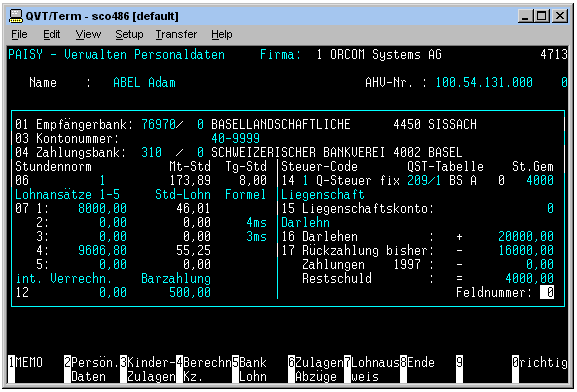
Task: Close the QVT/Term window
Action: [560, 16]
